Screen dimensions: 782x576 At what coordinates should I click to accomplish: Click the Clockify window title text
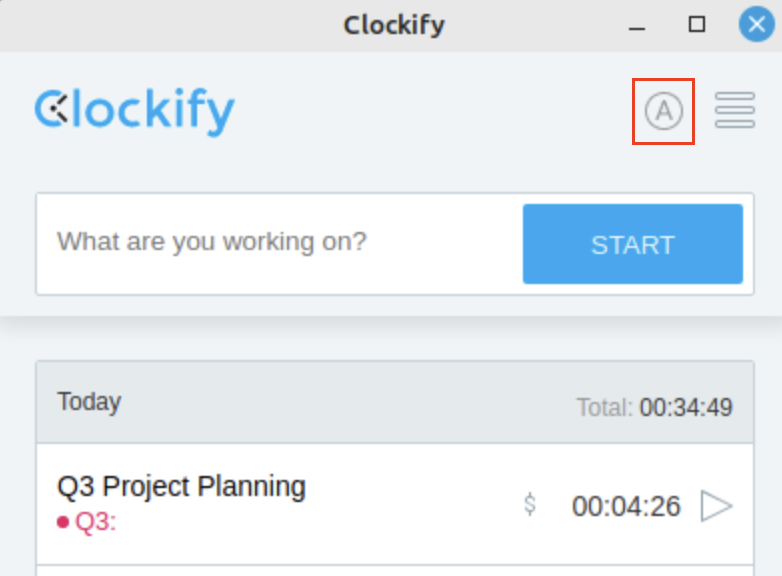[x=394, y=25]
